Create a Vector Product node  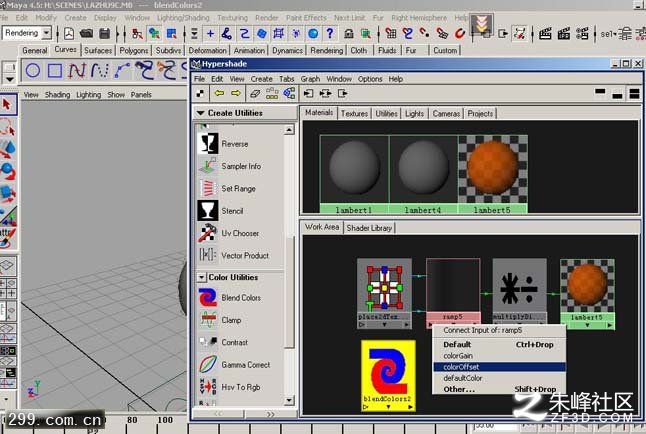coord(233,255)
